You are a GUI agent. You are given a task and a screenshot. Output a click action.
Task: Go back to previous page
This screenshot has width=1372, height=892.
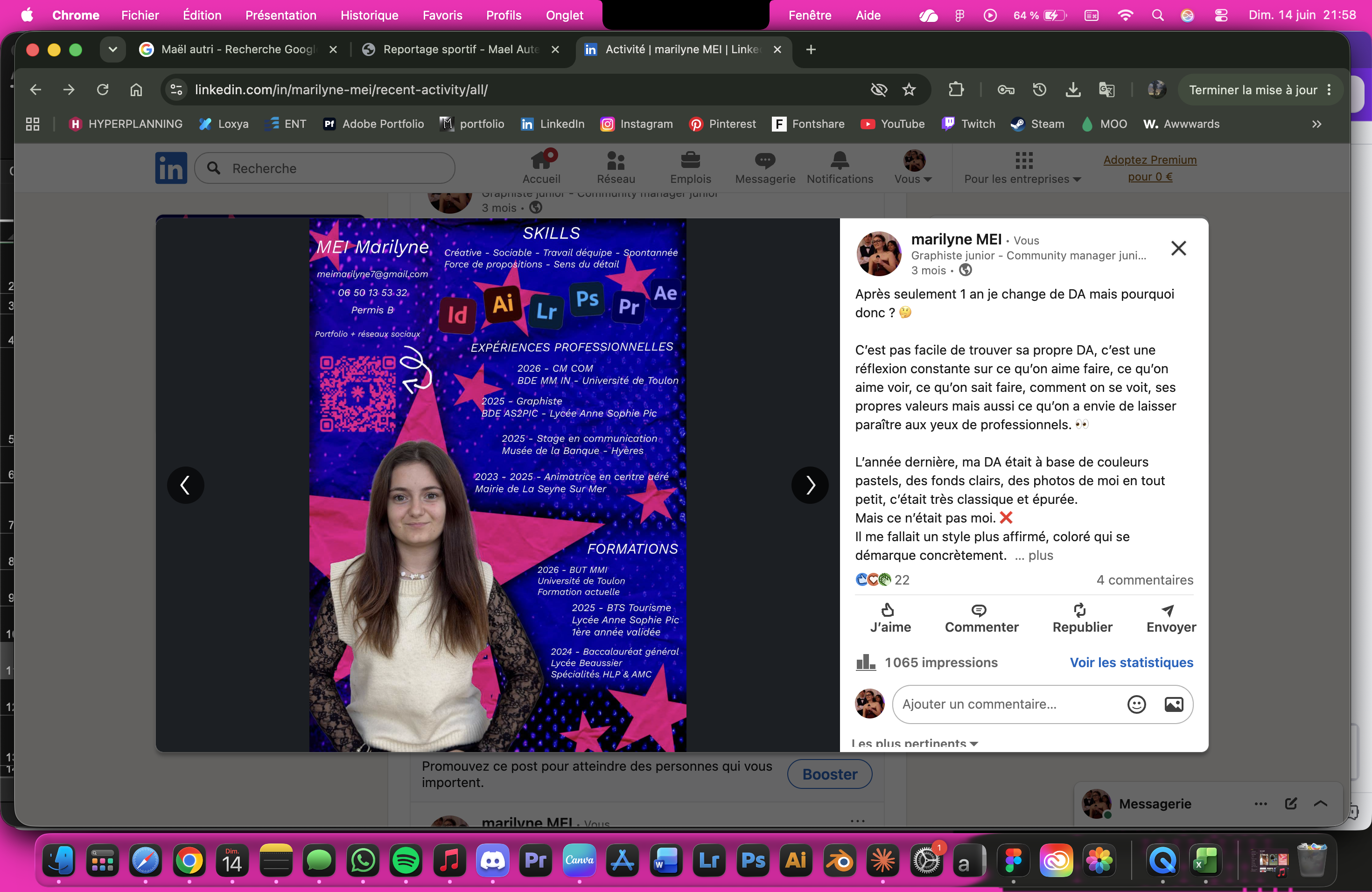[x=36, y=89]
